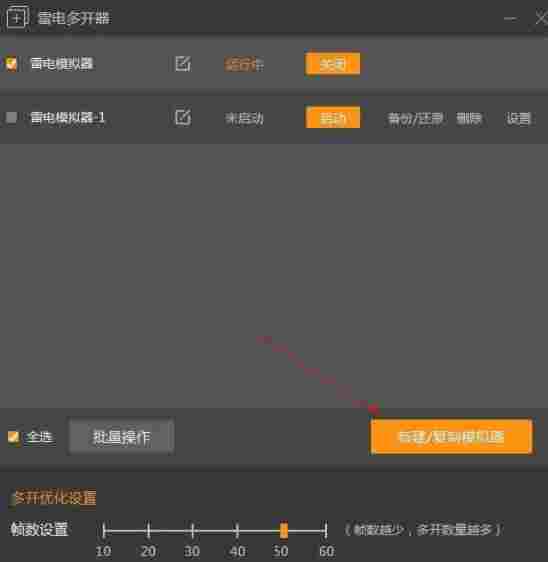548x562 pixels.
Task: Click the 新建/复制模拟器 button
Action: (451, 437)
